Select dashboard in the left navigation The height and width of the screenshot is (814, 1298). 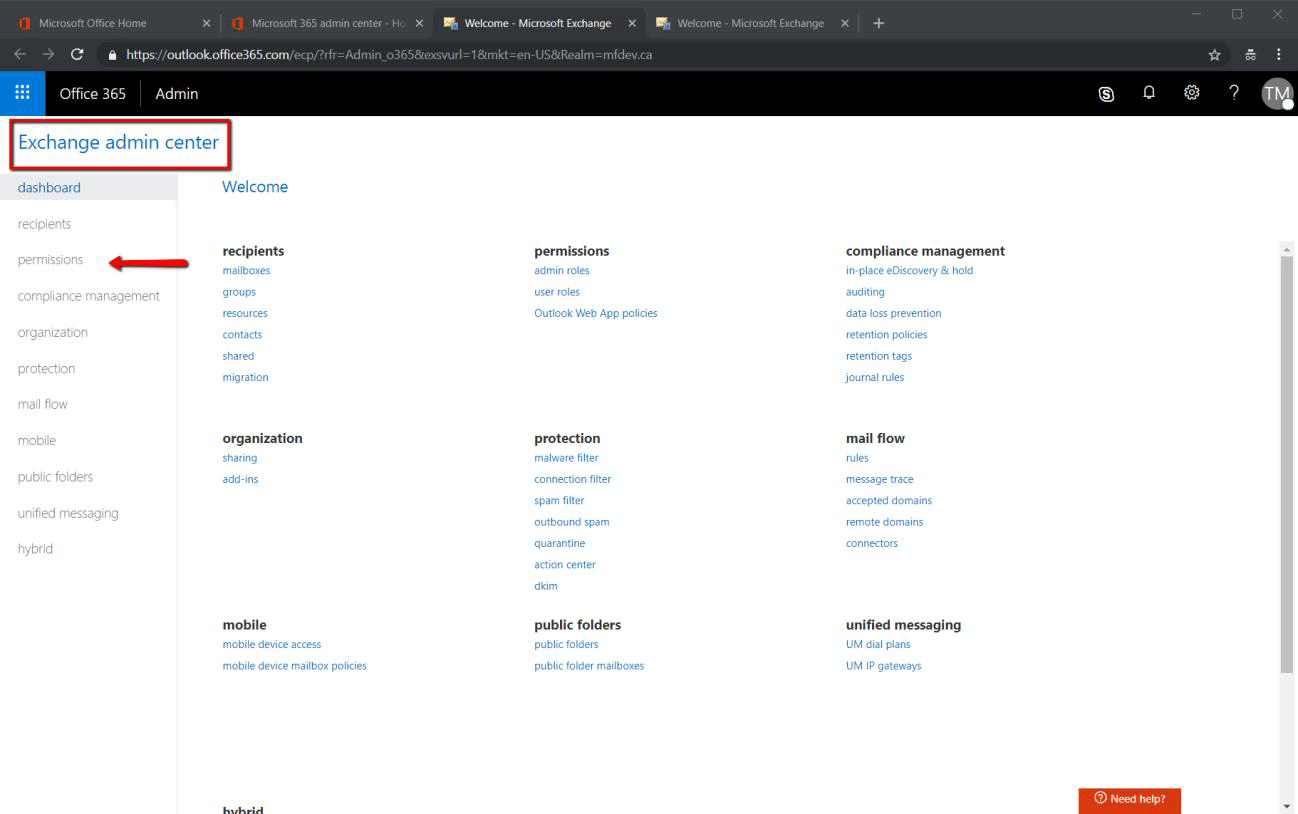tap(88, 187)
